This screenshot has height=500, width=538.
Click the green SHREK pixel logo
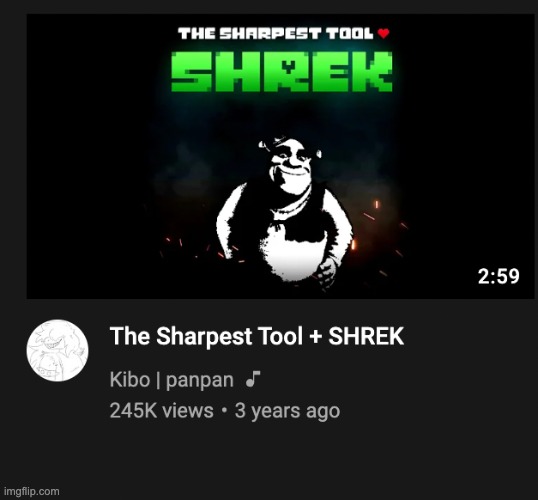click(282, 72)
